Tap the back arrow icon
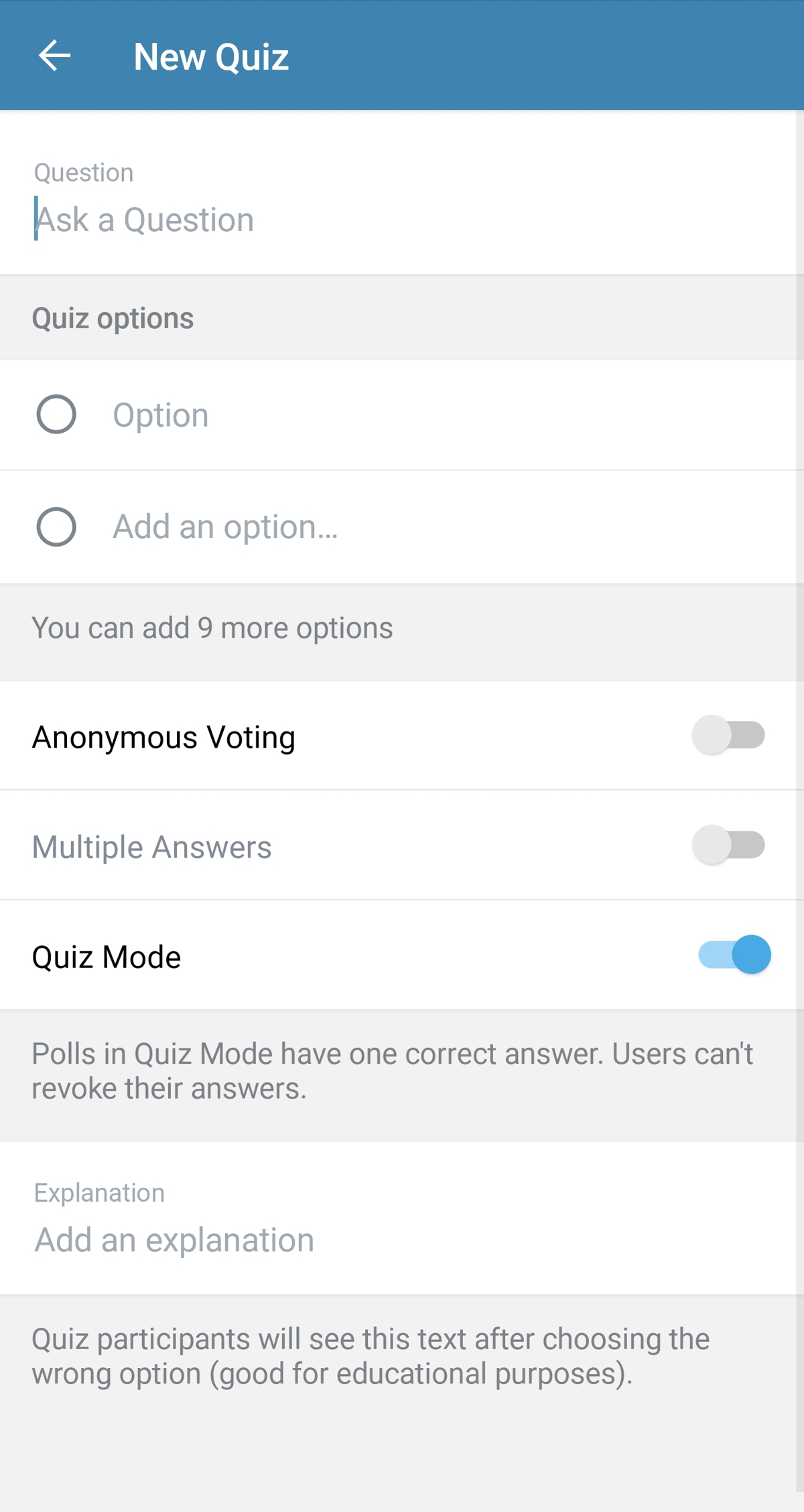The height and width of the screenshot is (1512, 804). click(55, 56)
